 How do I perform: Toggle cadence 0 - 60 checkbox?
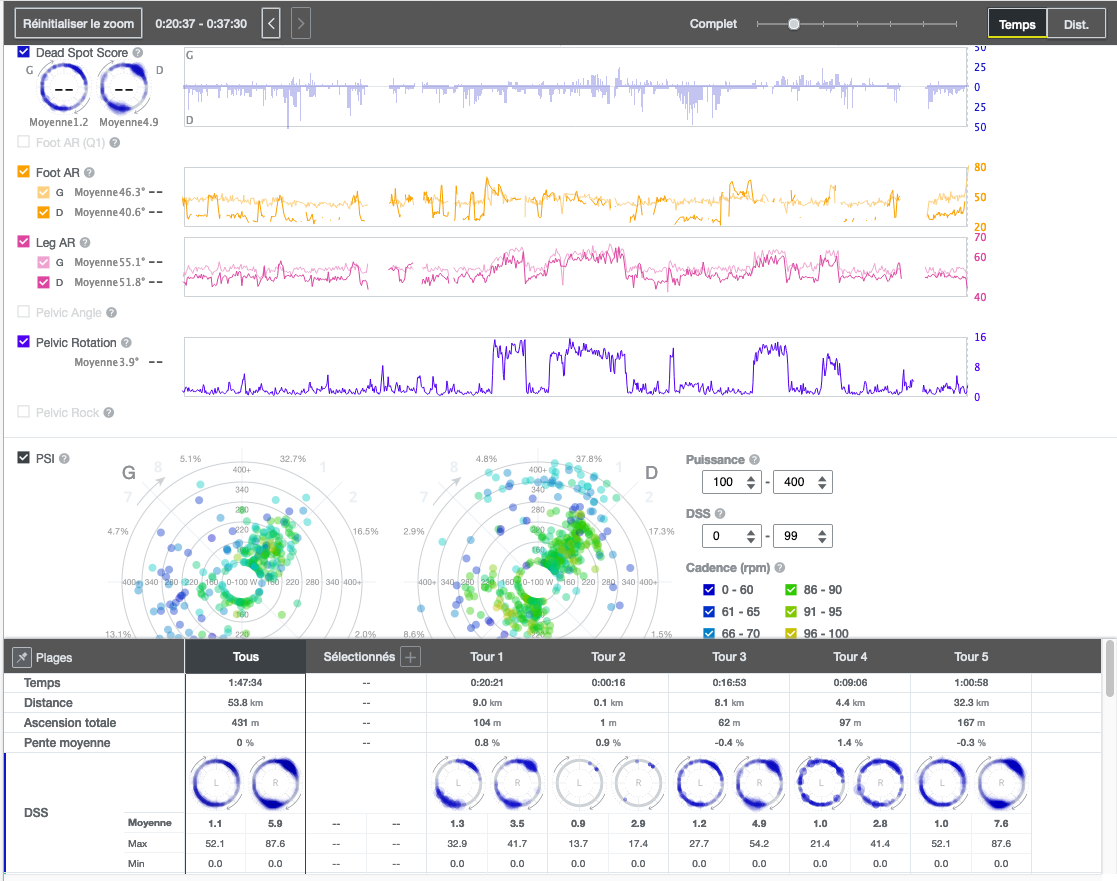tap(709, 590)
